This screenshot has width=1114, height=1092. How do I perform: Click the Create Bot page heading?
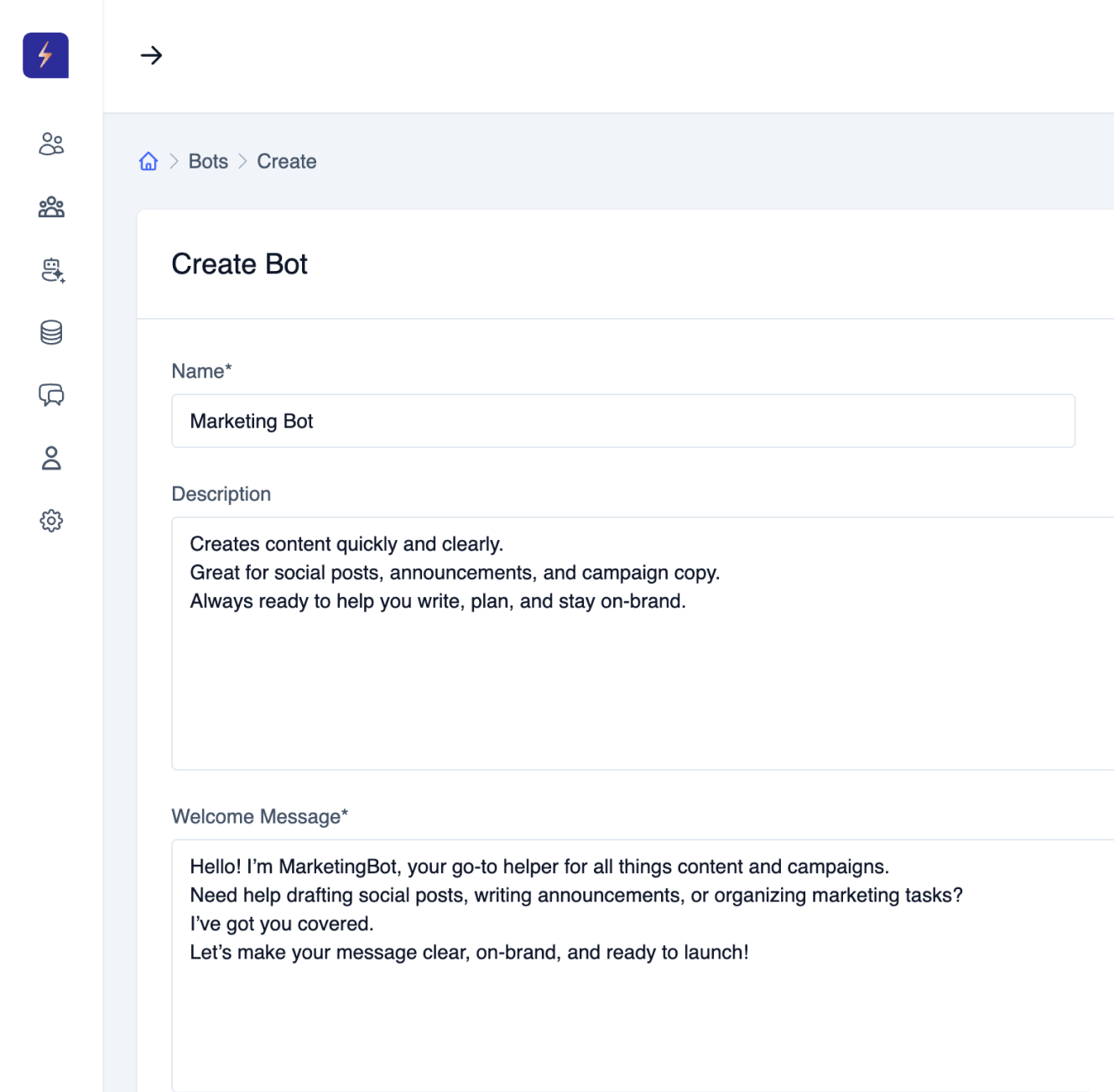click(239, 264)
